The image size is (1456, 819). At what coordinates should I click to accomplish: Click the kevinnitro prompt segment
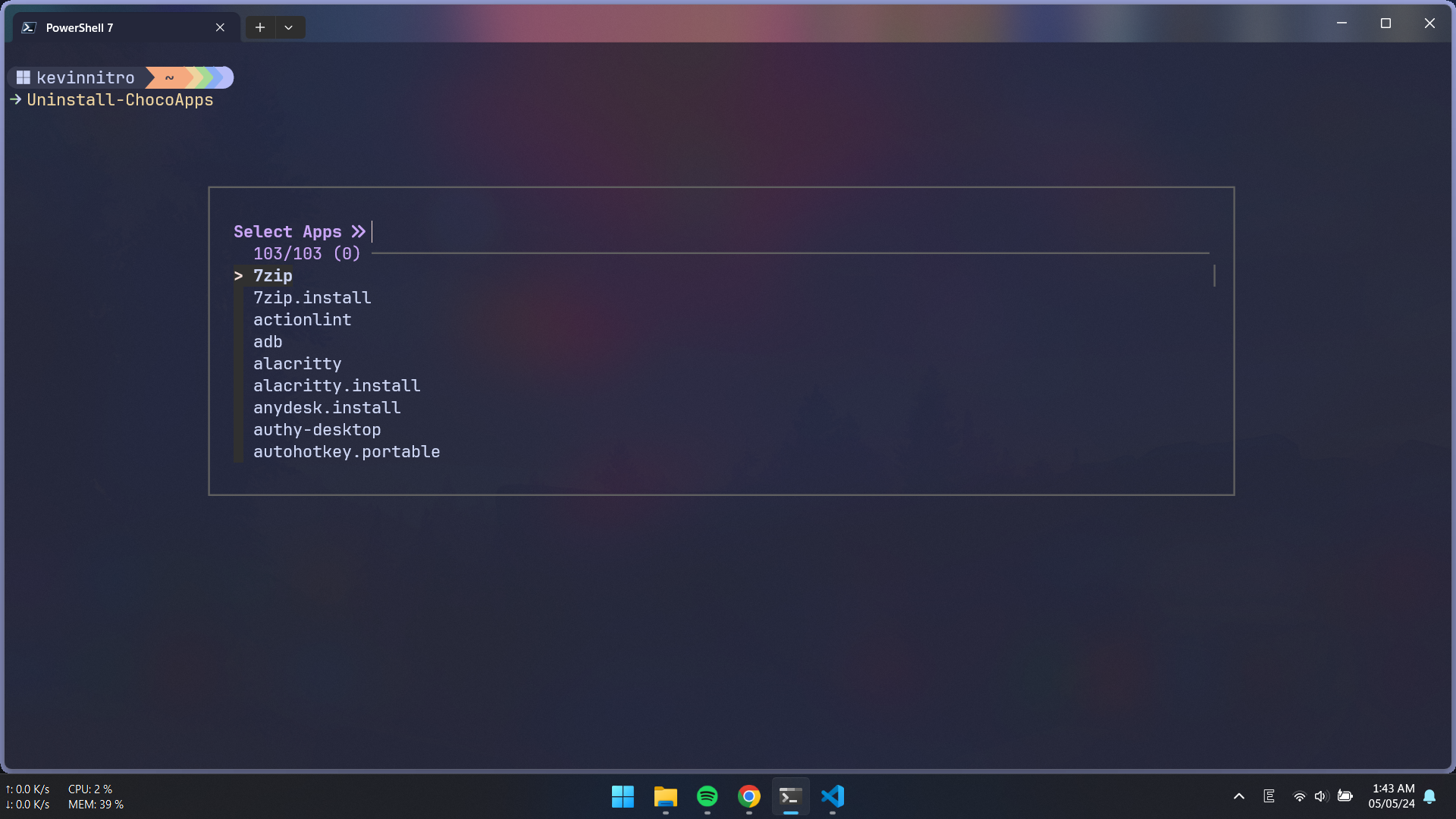click(x=77, y=77)
